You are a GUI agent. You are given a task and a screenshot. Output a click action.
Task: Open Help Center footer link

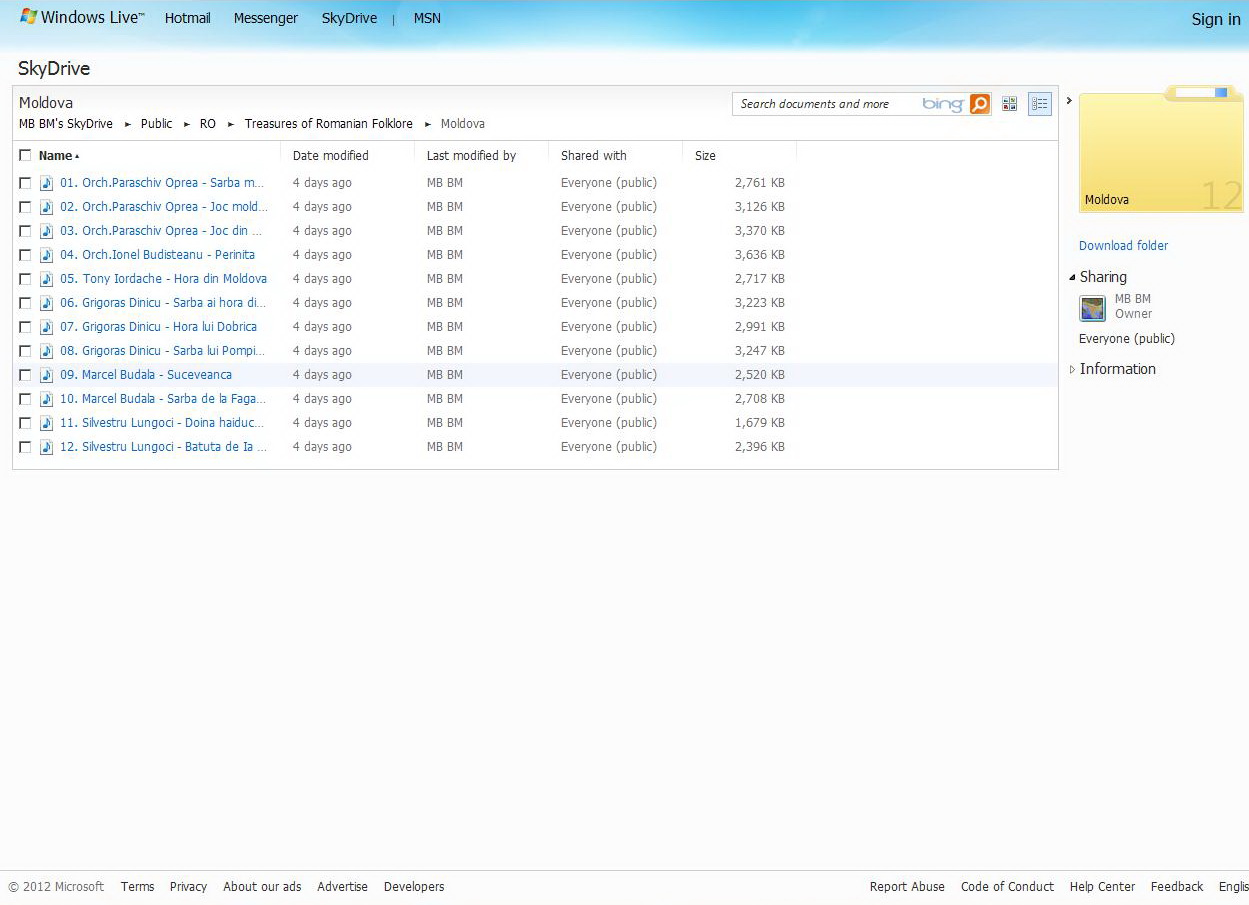(x=1102, y=887)
